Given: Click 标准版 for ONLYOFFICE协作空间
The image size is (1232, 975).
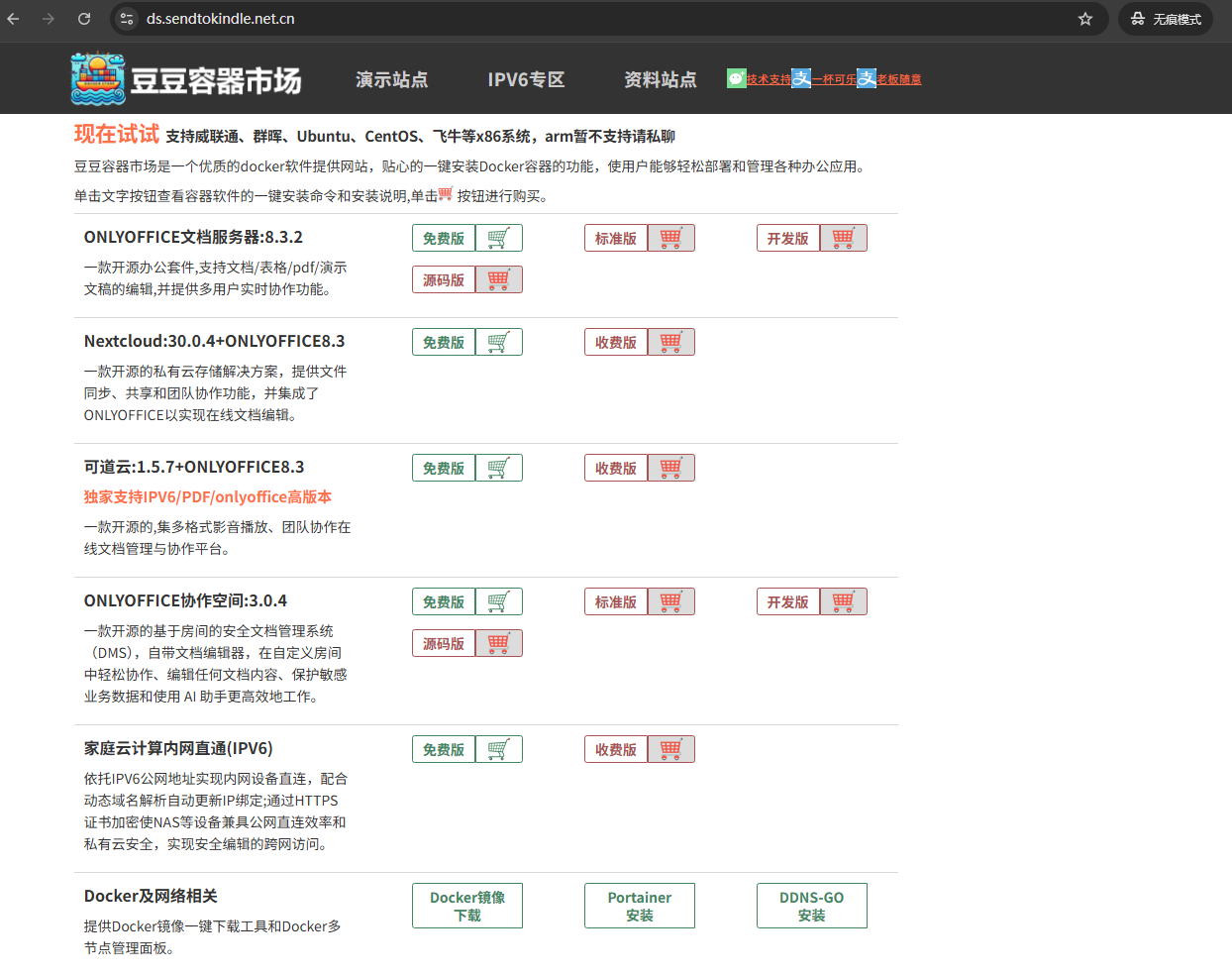Looking at the screenshot, I should coord(616,601).
